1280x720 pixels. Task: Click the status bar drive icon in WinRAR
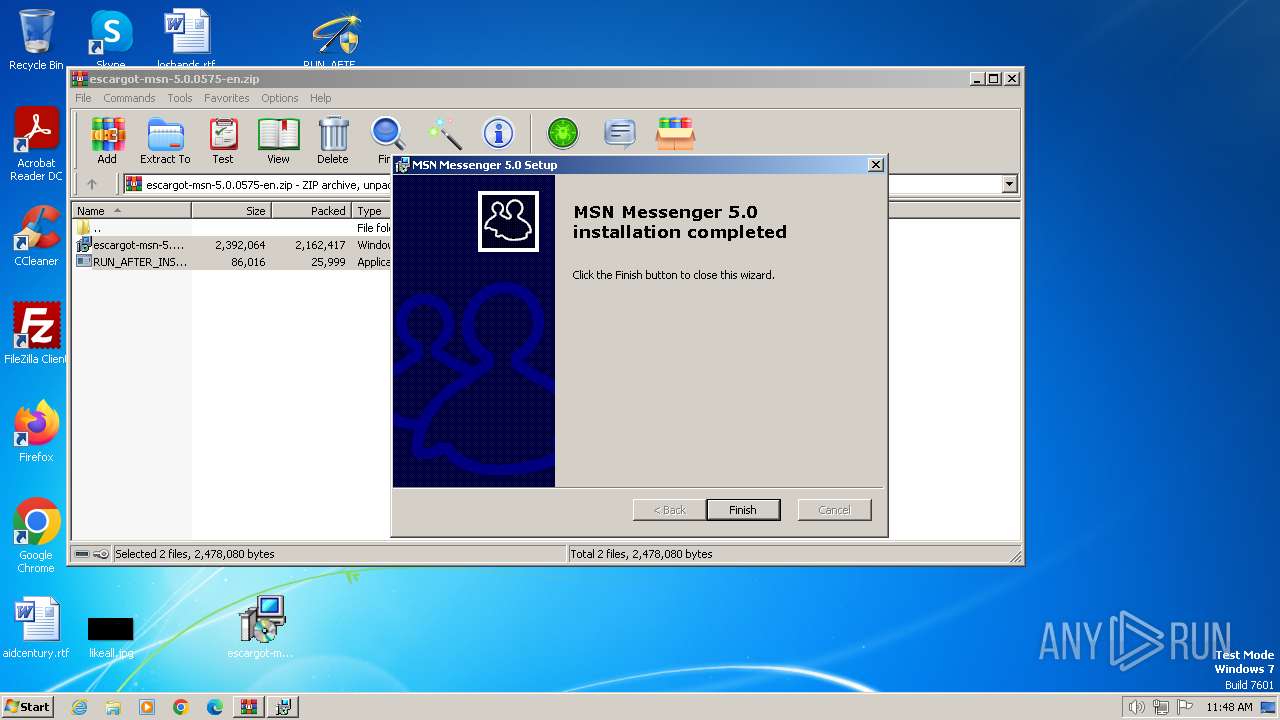point(82,554)
